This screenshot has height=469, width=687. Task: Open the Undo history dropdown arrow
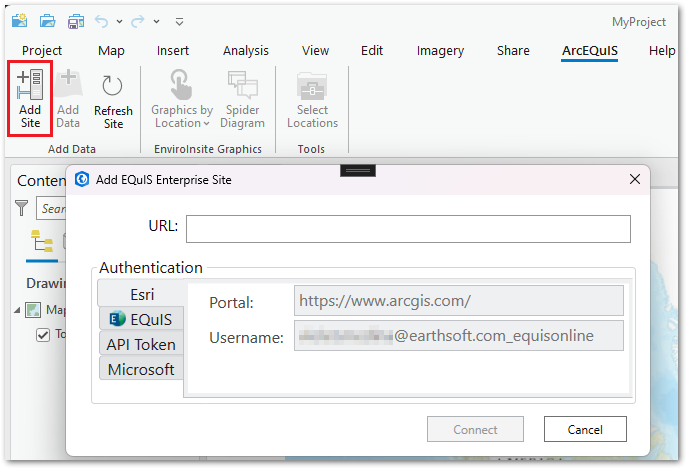[119, 21]
